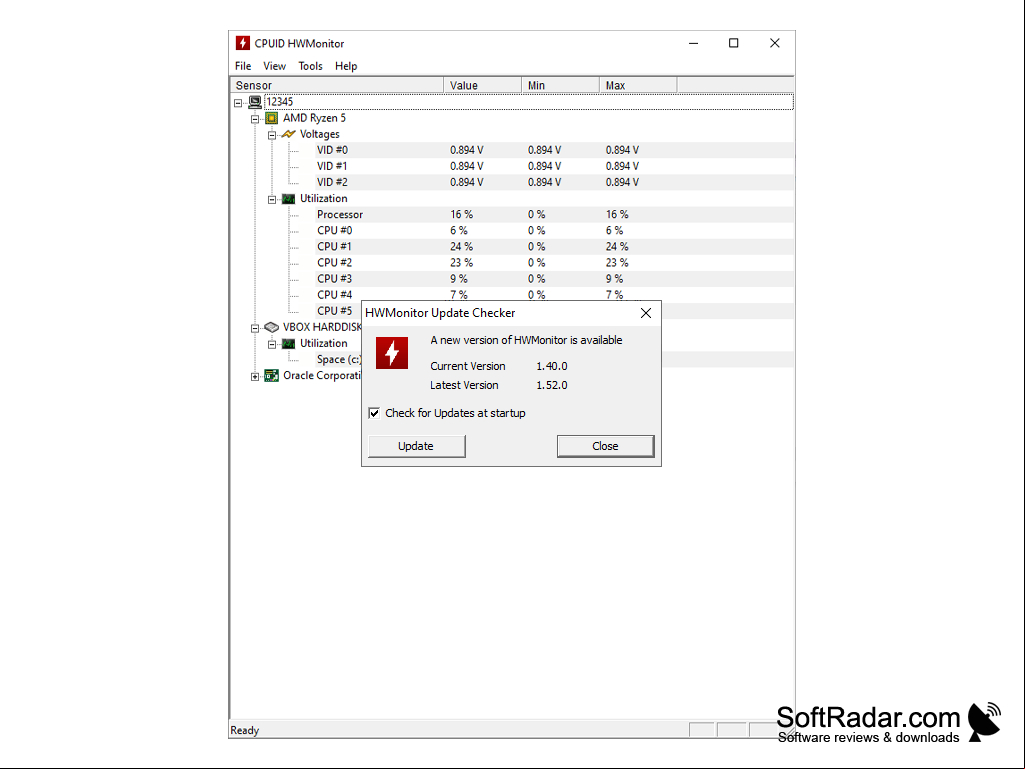Select the CPU #1 row

tap(554, 247)
